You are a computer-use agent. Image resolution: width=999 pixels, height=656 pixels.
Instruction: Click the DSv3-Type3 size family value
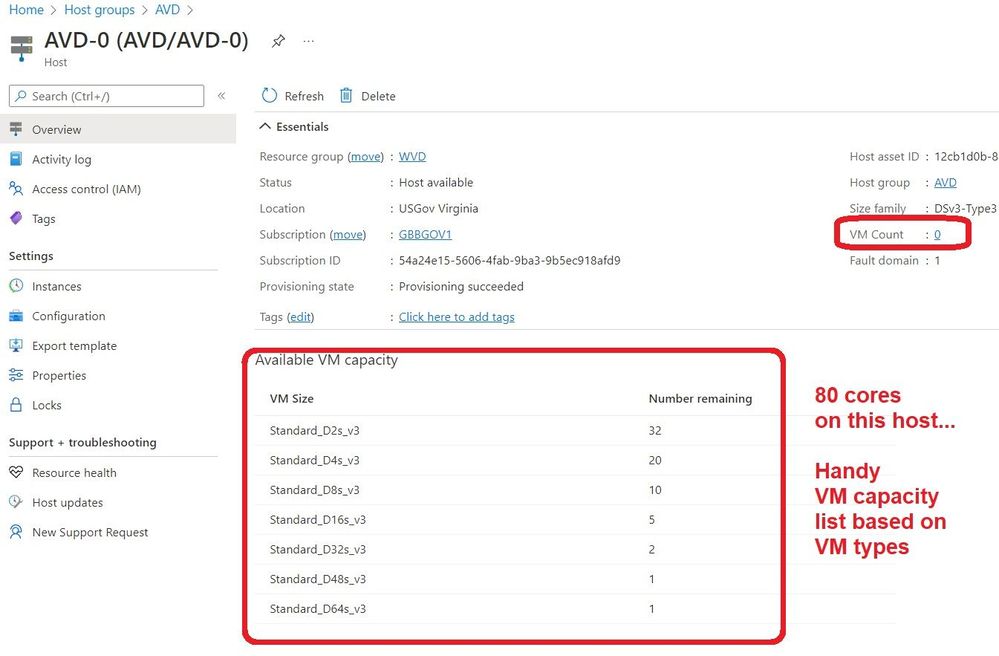pos(965,209)
